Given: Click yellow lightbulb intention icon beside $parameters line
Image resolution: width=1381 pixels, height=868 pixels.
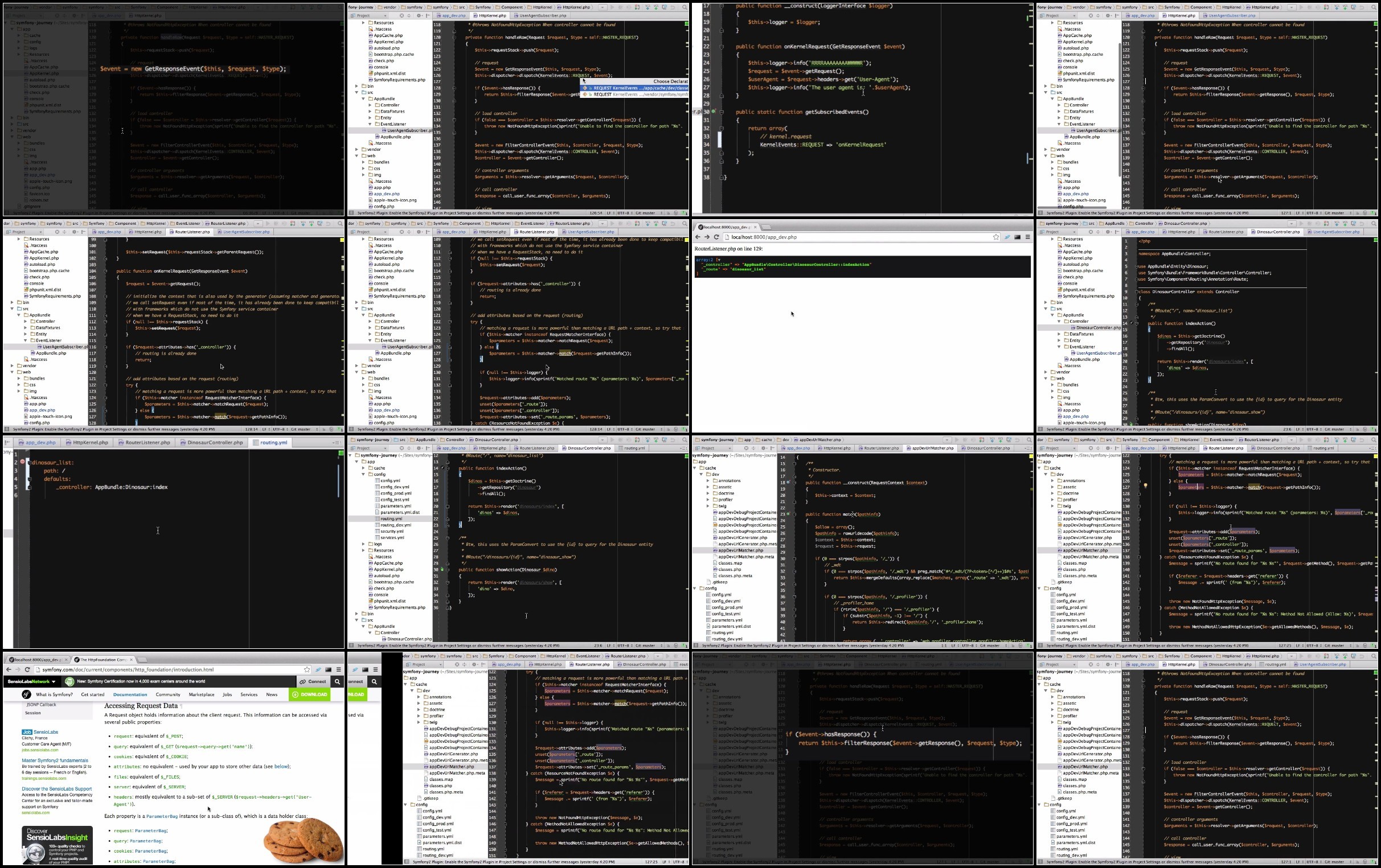Looking at the screenshot, I should pos(1145,486).
